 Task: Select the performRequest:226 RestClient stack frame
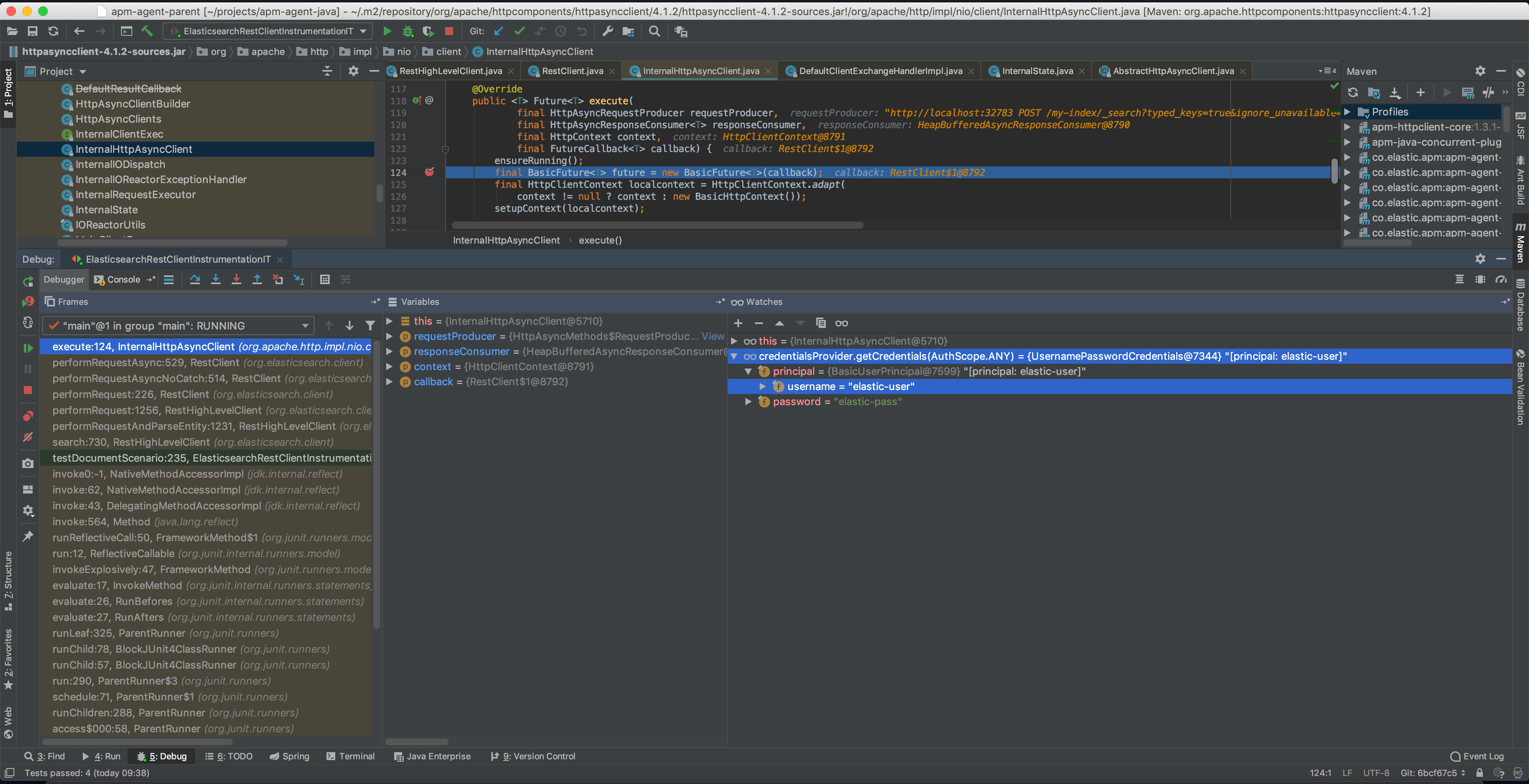(192, 394)
